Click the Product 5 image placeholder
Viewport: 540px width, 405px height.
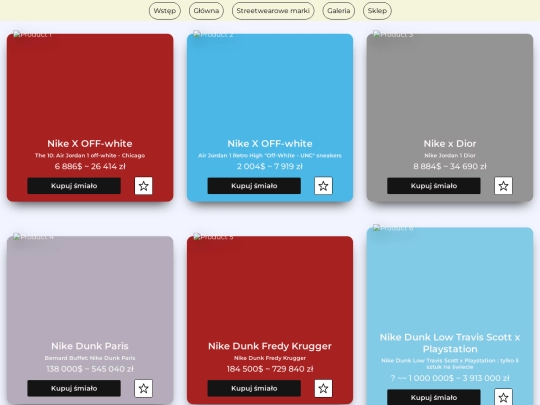tap(213, 237)
